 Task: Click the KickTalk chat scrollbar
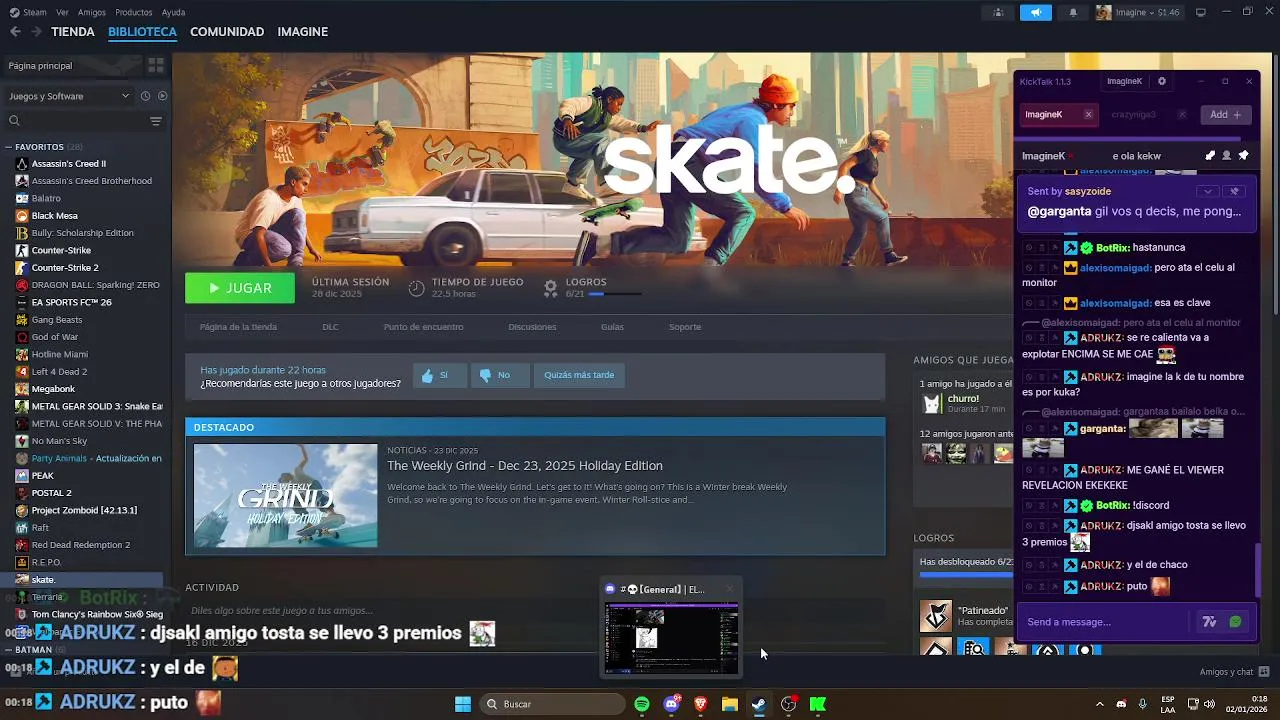tap(1258, 568)
